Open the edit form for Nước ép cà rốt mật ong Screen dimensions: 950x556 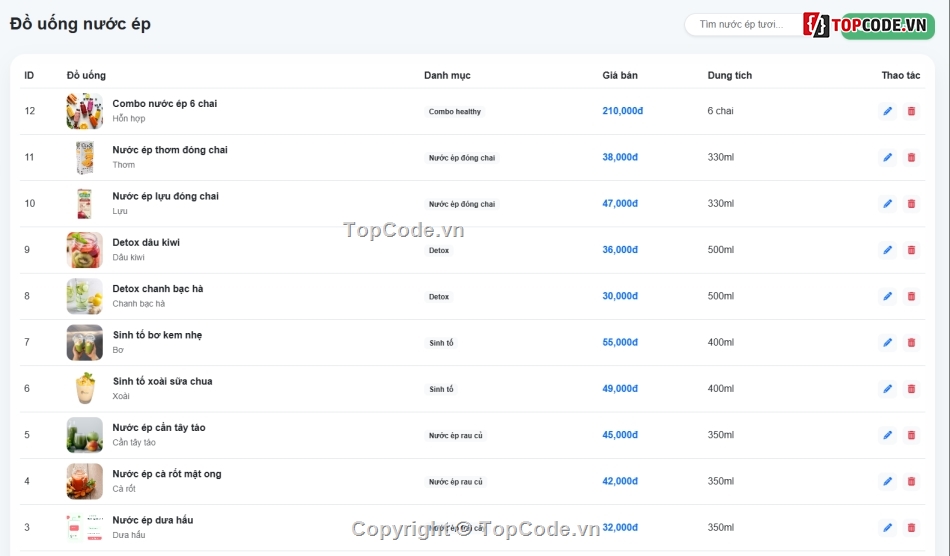pos(887,482)
